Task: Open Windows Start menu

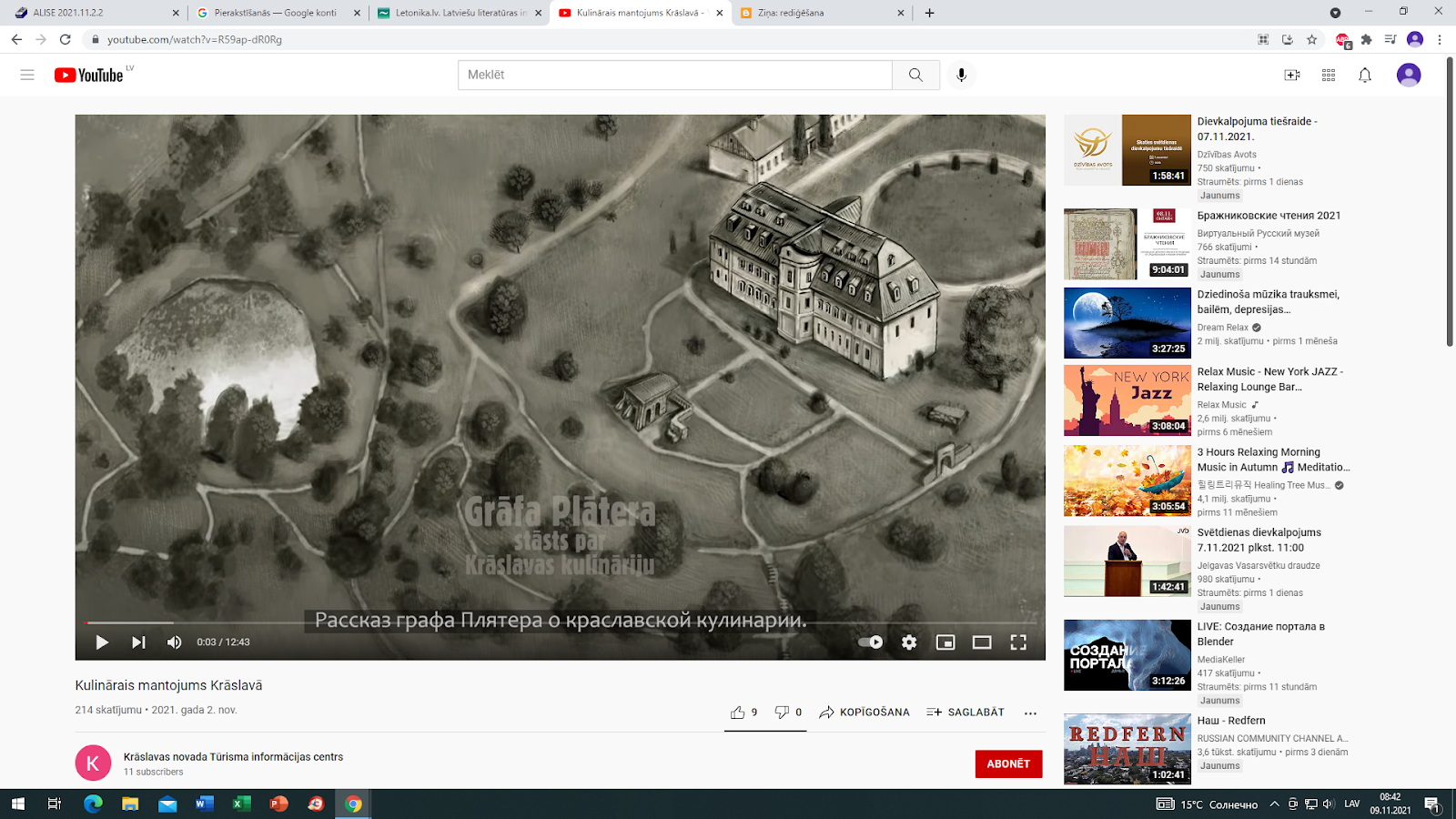Action: click(17, 804)
